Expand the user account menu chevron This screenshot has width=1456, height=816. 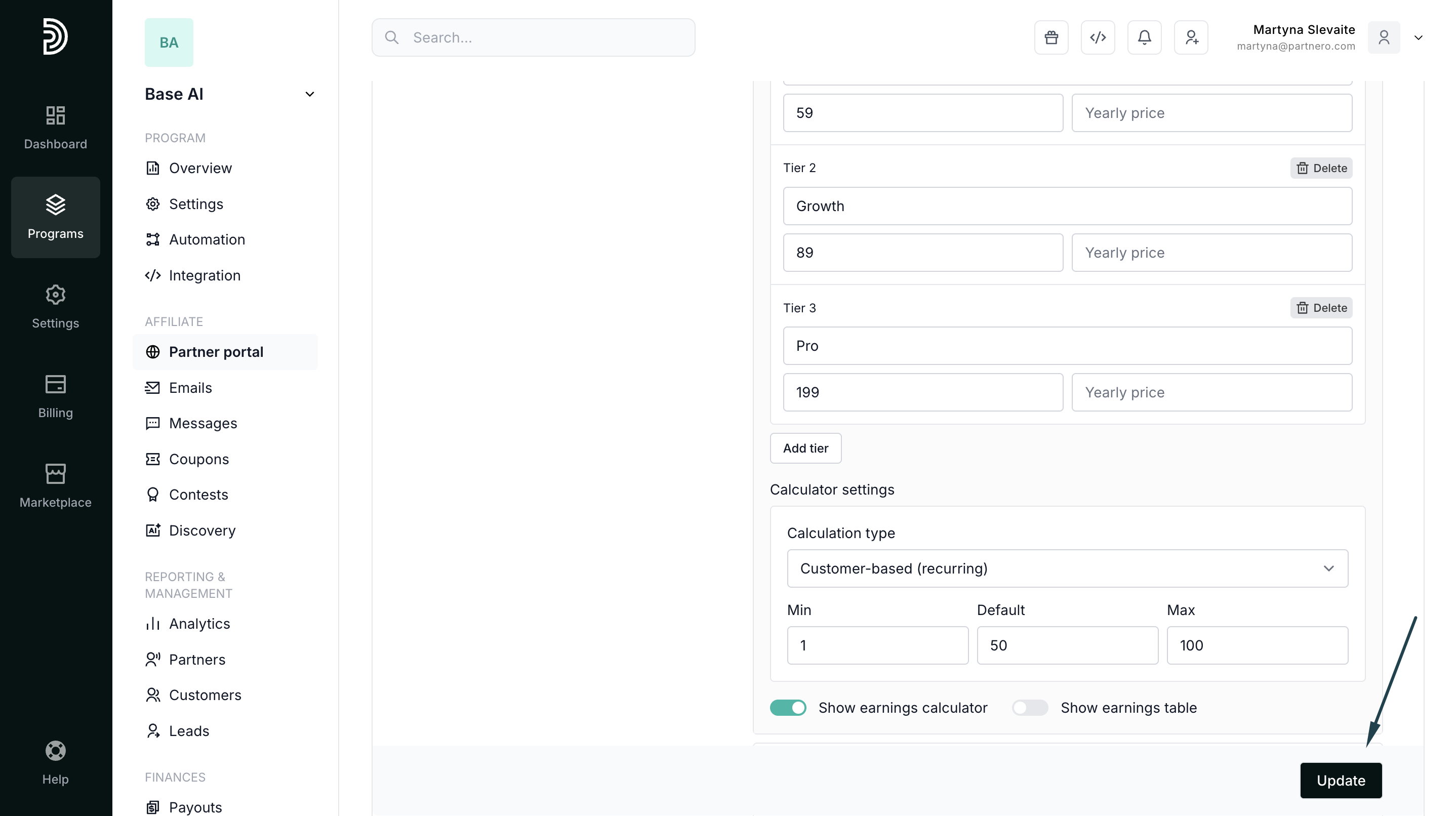coord(1418,37)
